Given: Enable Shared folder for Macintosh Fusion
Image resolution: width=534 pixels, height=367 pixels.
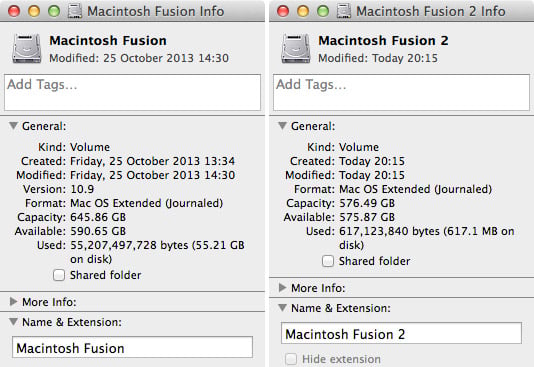Looking at the screenshot, I should 59,275.
